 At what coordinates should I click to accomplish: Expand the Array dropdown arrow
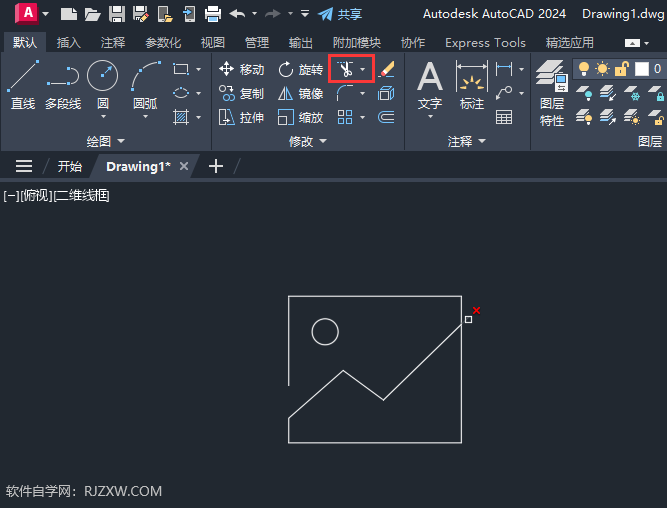[362, 117]
